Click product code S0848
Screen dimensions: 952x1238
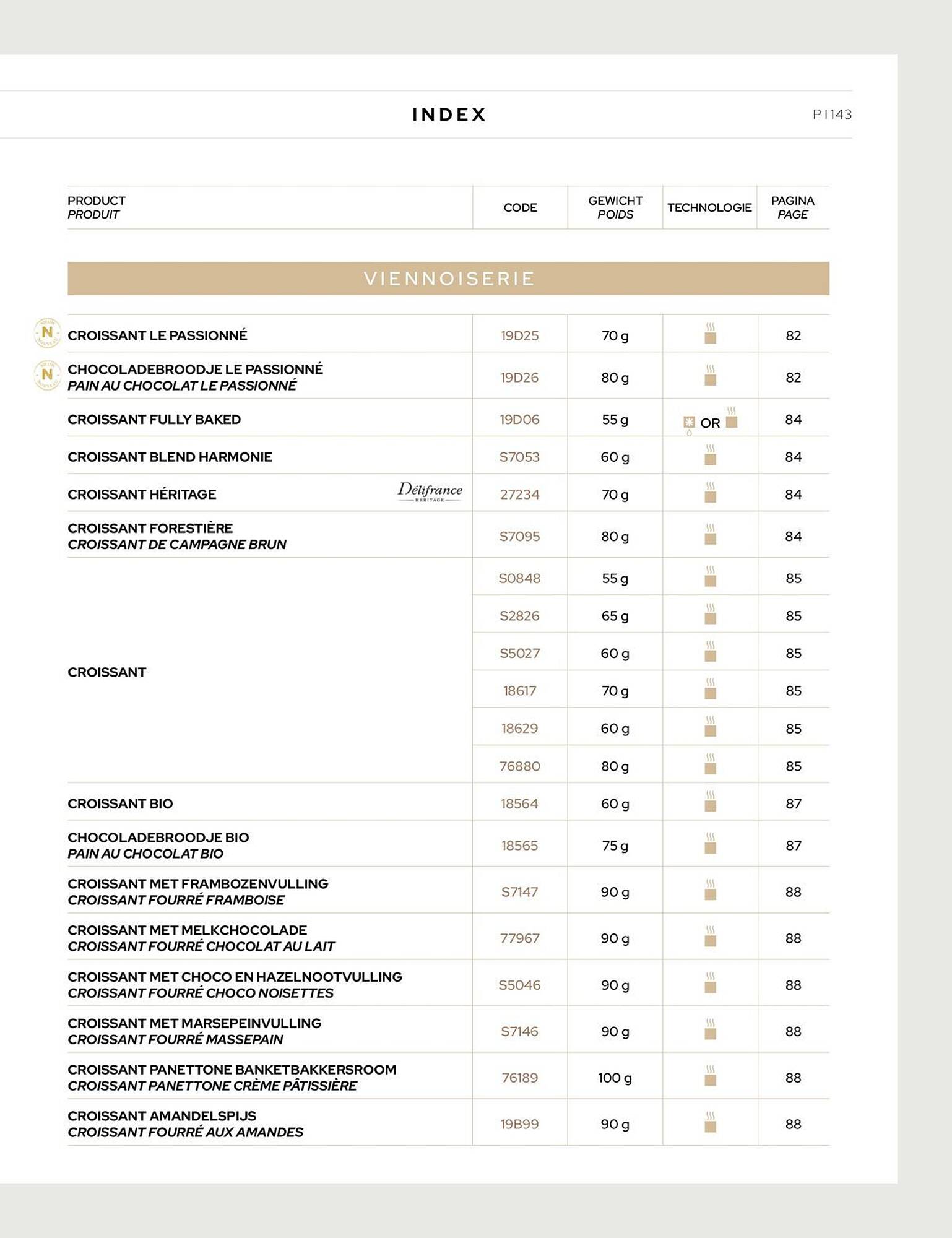point(520,578)
